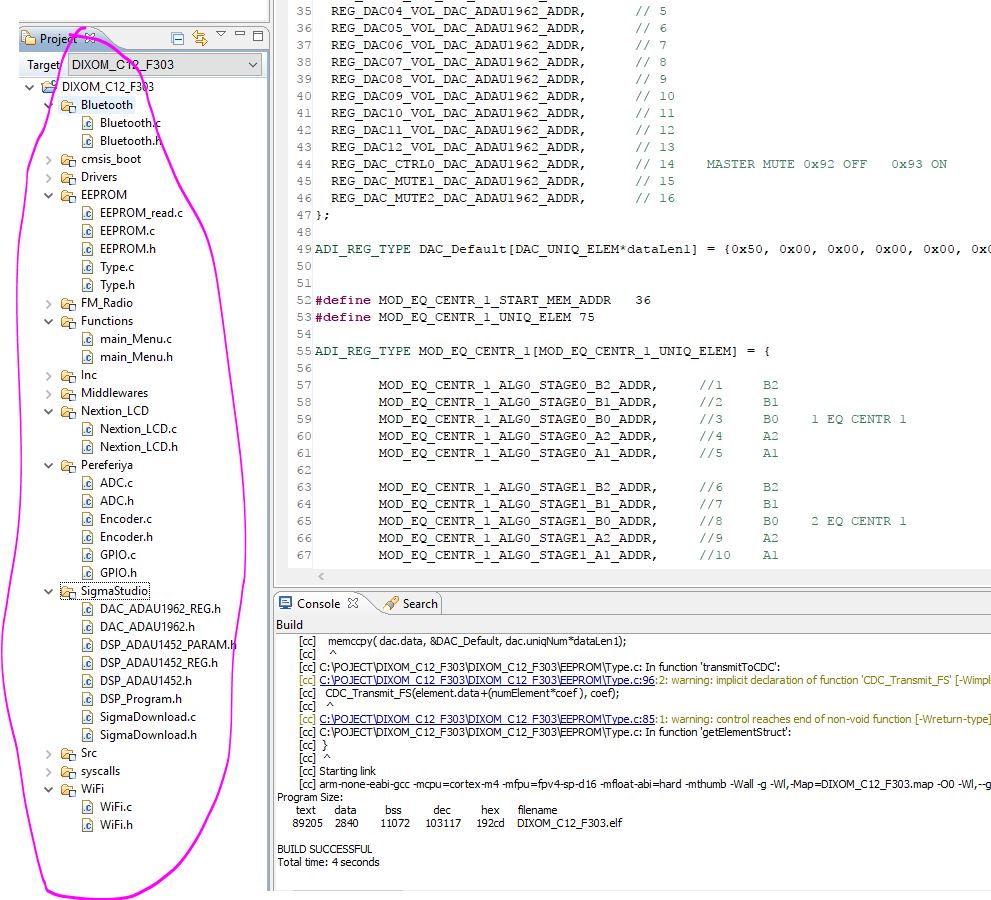The image size is (991, 900).
Task: Click the Collapse All icon in Project panel
Action: tap(178, 39)
